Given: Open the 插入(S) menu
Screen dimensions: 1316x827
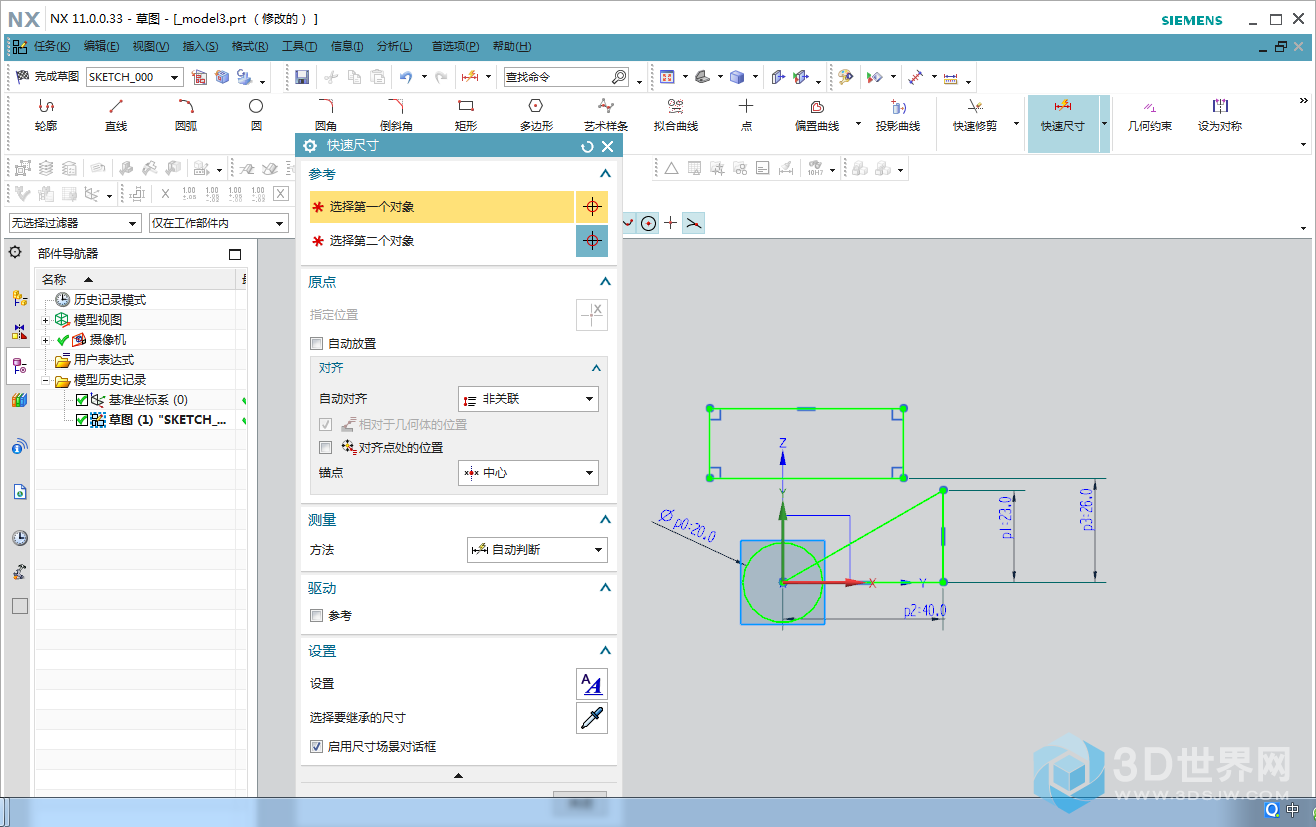Looking at the screenshot, I should [200, 46].
